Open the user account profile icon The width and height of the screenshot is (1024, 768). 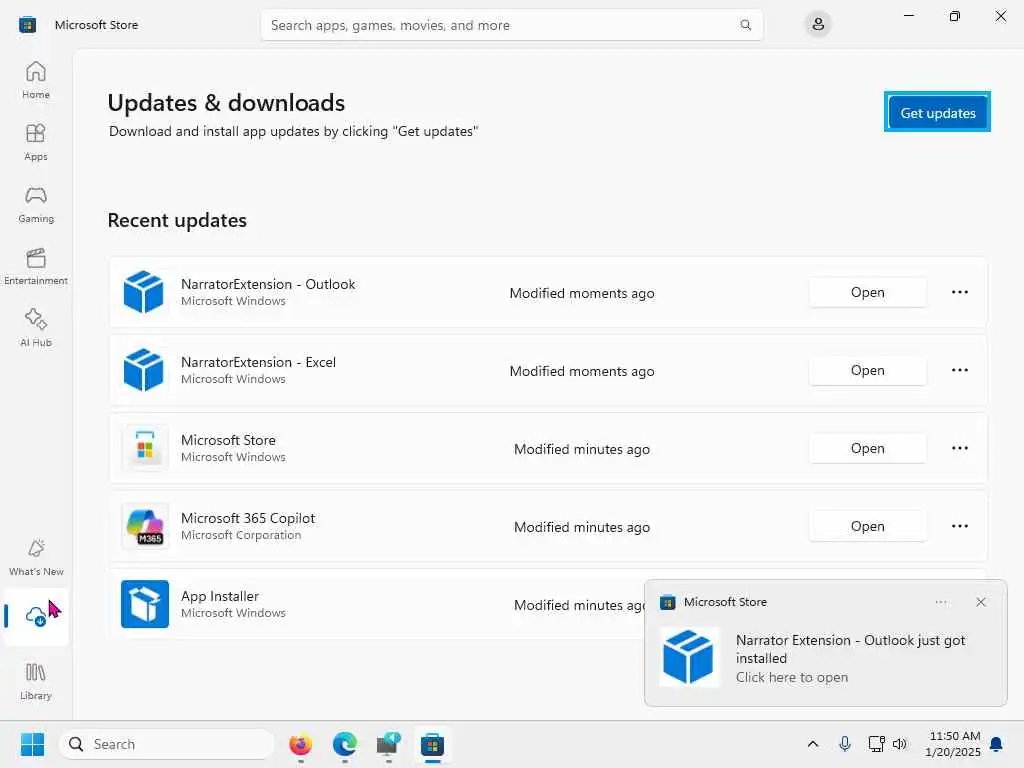(x=818, y=25)
